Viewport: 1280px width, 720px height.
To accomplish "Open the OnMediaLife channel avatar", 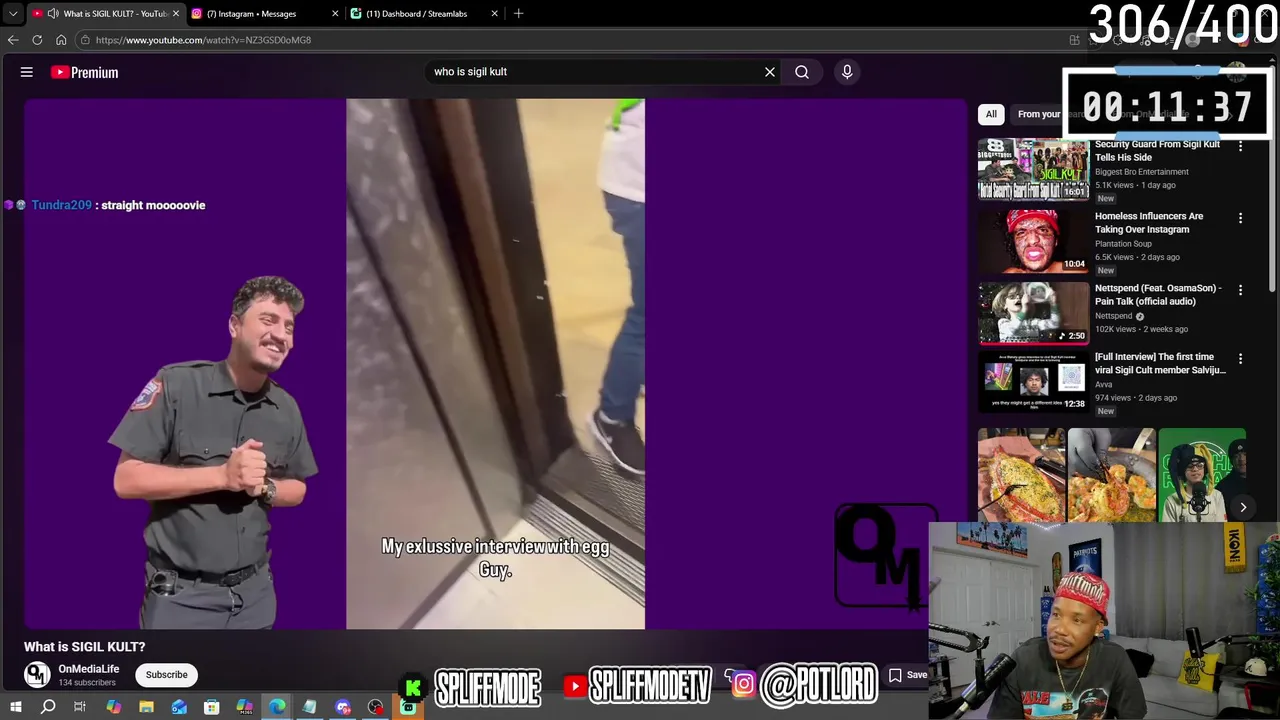I will coord(37,675).
